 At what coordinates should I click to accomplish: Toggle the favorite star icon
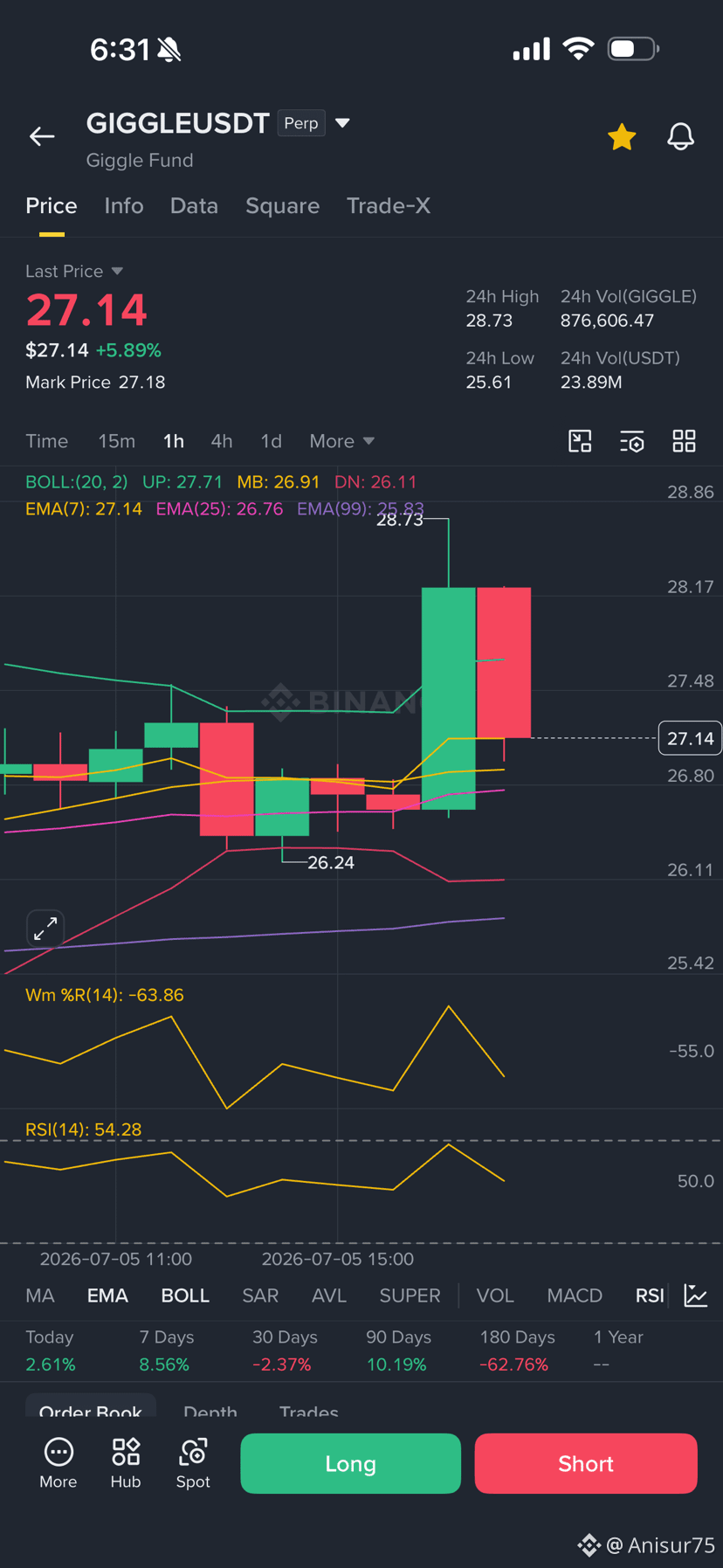(x=622, y=136)
